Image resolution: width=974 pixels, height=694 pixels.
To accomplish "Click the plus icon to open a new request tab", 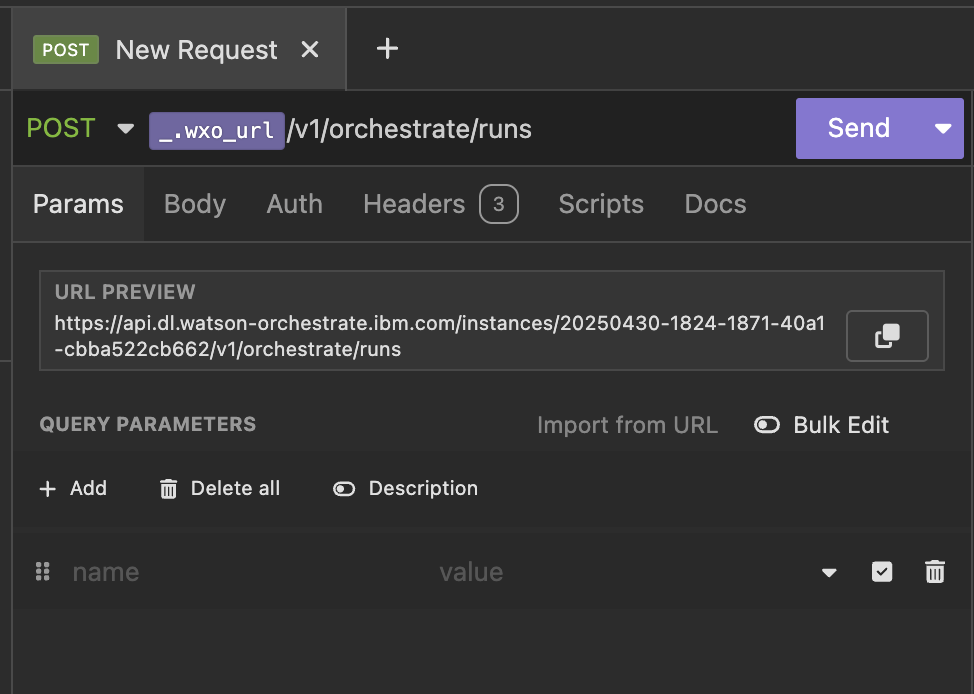I will coord(387,48).
